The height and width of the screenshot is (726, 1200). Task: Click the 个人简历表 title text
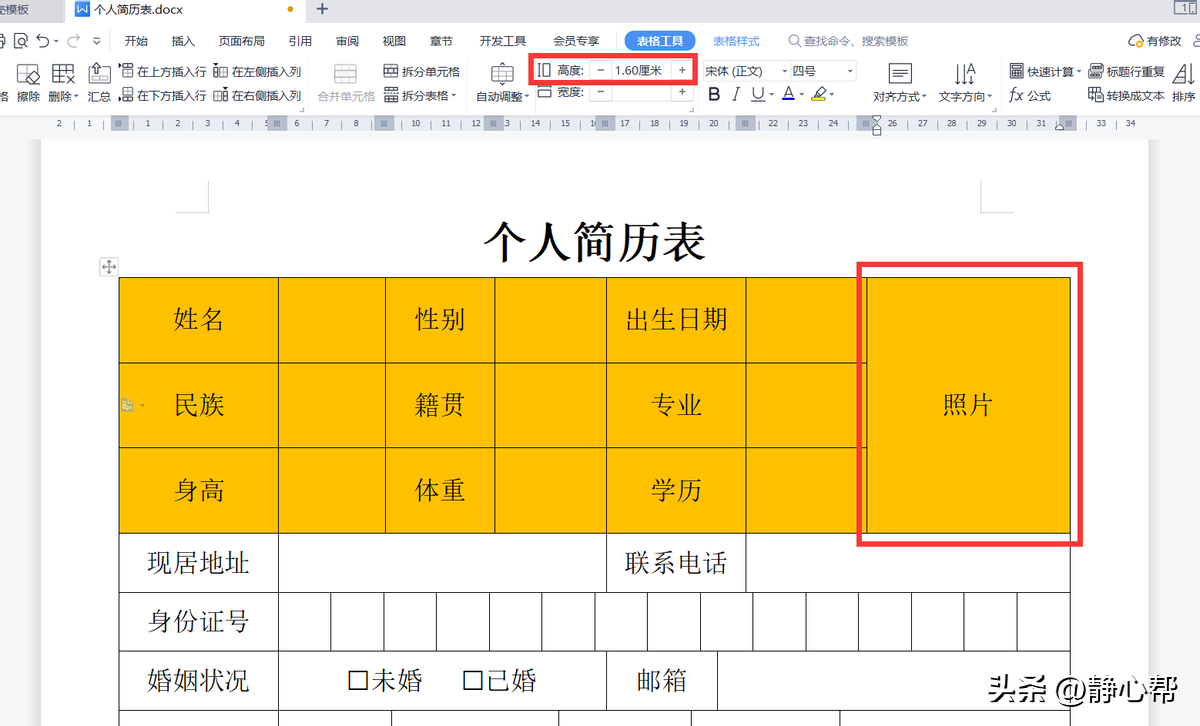click(x=595, y=242)
